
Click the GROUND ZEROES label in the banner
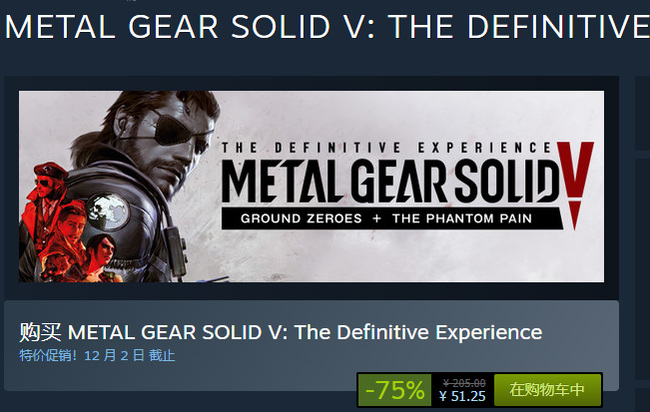click(297, 218)
